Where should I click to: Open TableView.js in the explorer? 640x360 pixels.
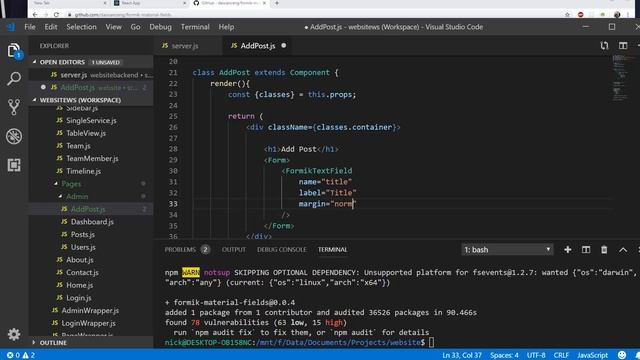(91, 133)
